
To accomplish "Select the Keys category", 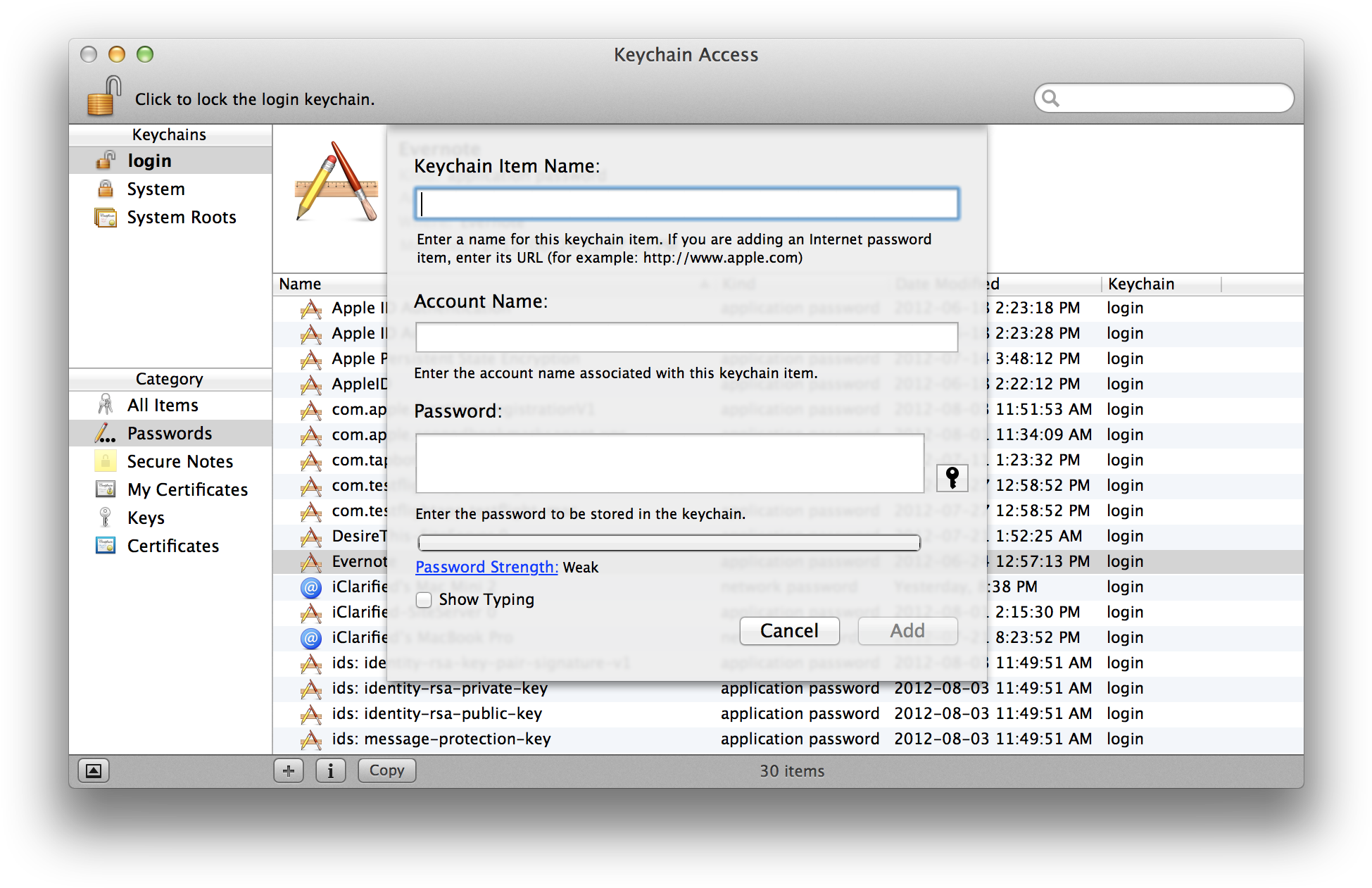I will pyautogui.click(x=146, y=518).
